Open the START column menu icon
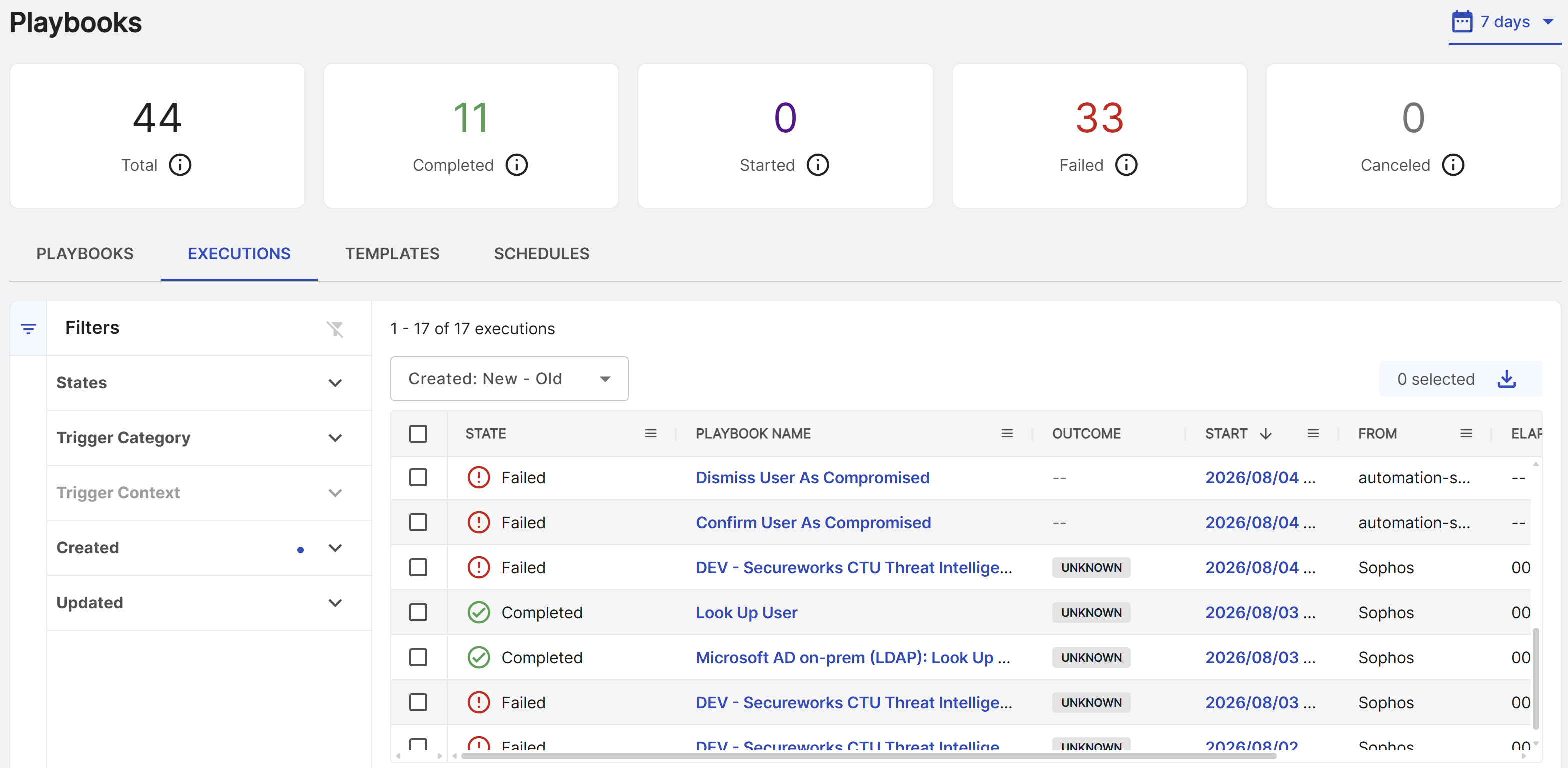Viewport: 1568px width, 768px height. 1313,433
